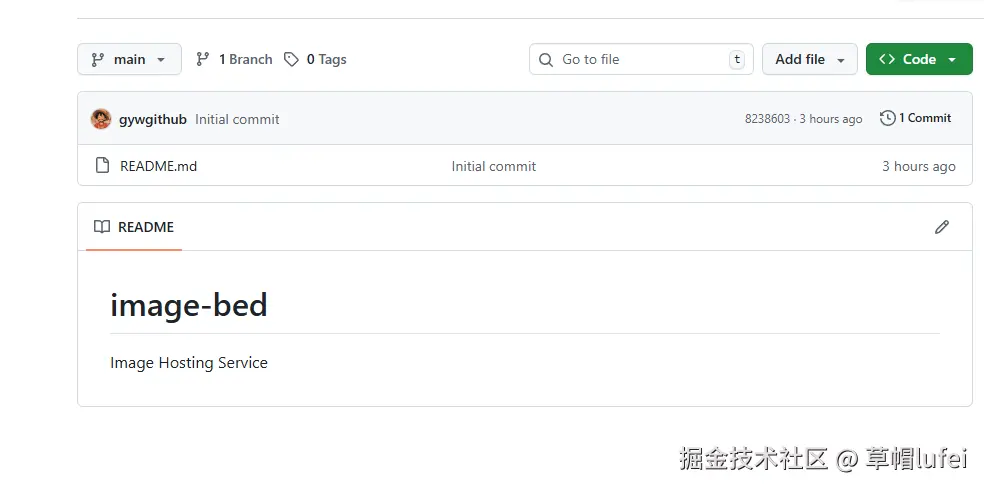Click the Image Hosting Service text
The image size is (984, 489).
(189, 363)
